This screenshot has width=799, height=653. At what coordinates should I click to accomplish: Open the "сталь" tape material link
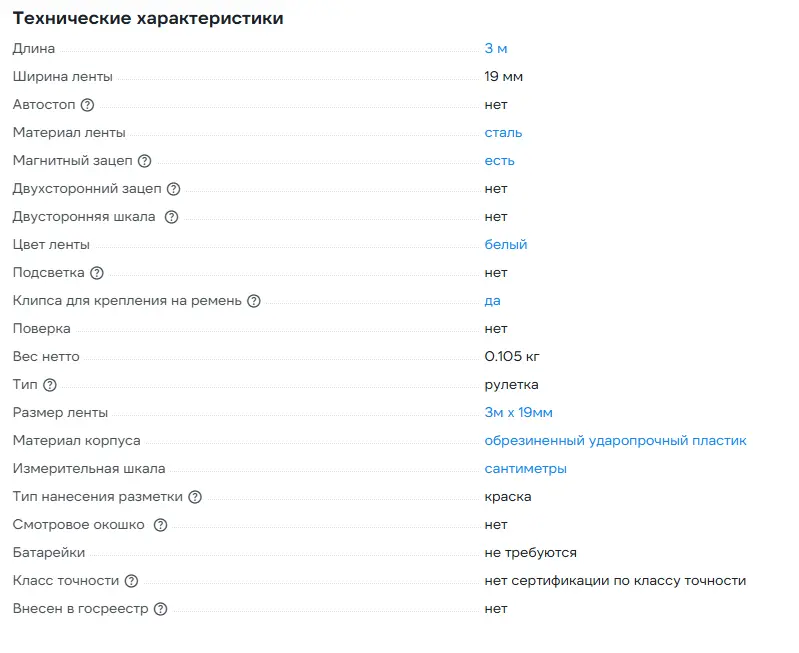pos(503,132)
